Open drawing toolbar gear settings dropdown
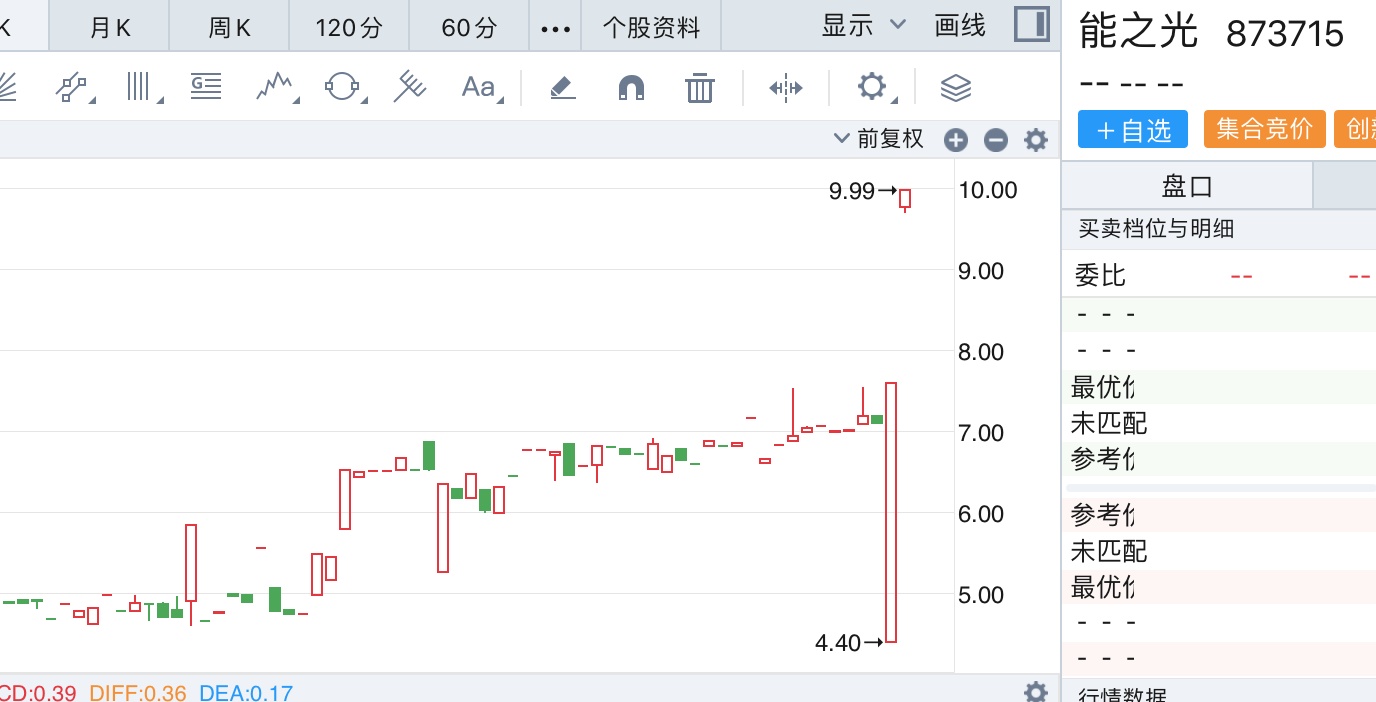The height and width of the screenshot is (702, 1376). coord(873,88)
